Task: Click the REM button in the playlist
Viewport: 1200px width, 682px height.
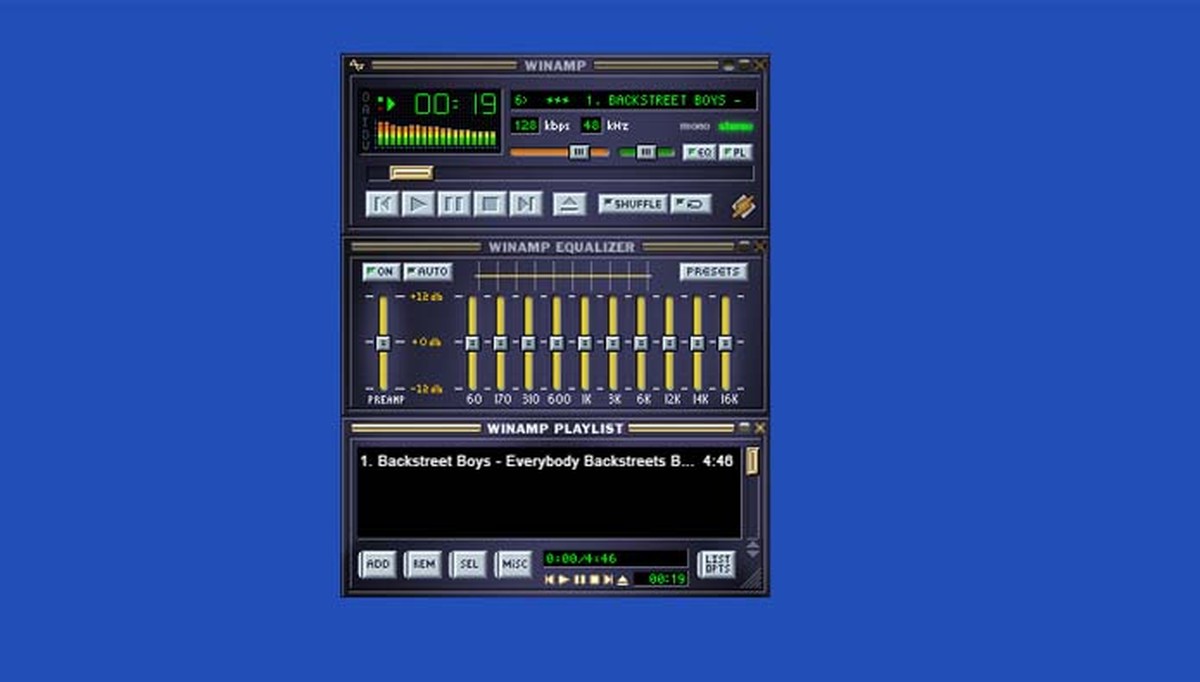Action: tap(422, 564)
